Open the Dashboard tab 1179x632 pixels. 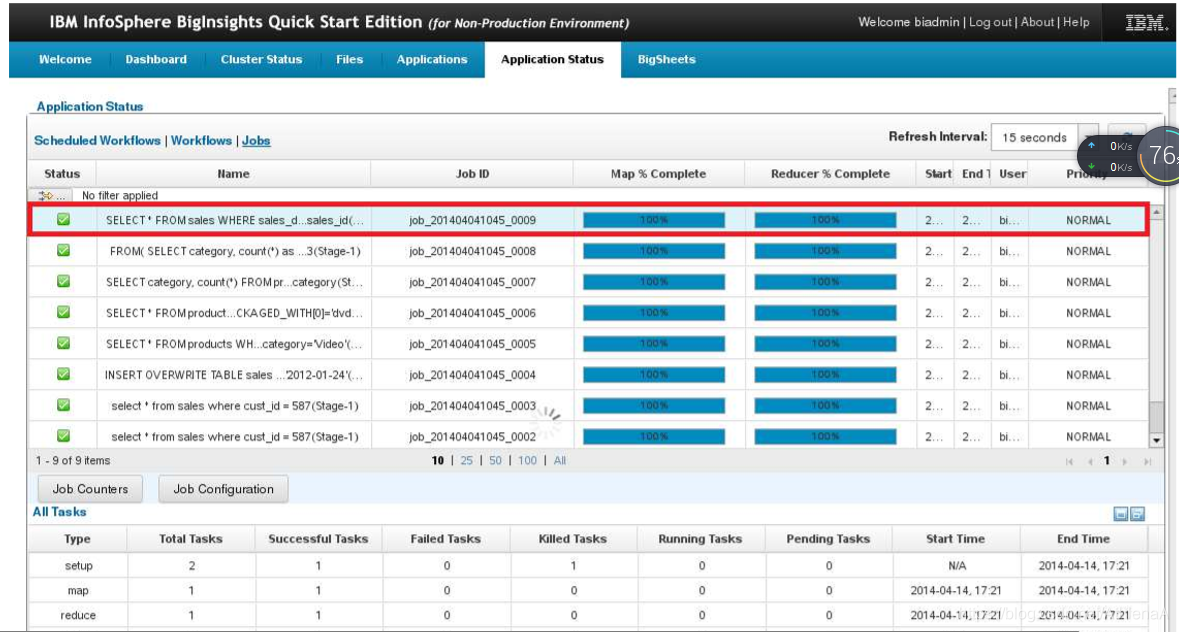pos(156,59)
